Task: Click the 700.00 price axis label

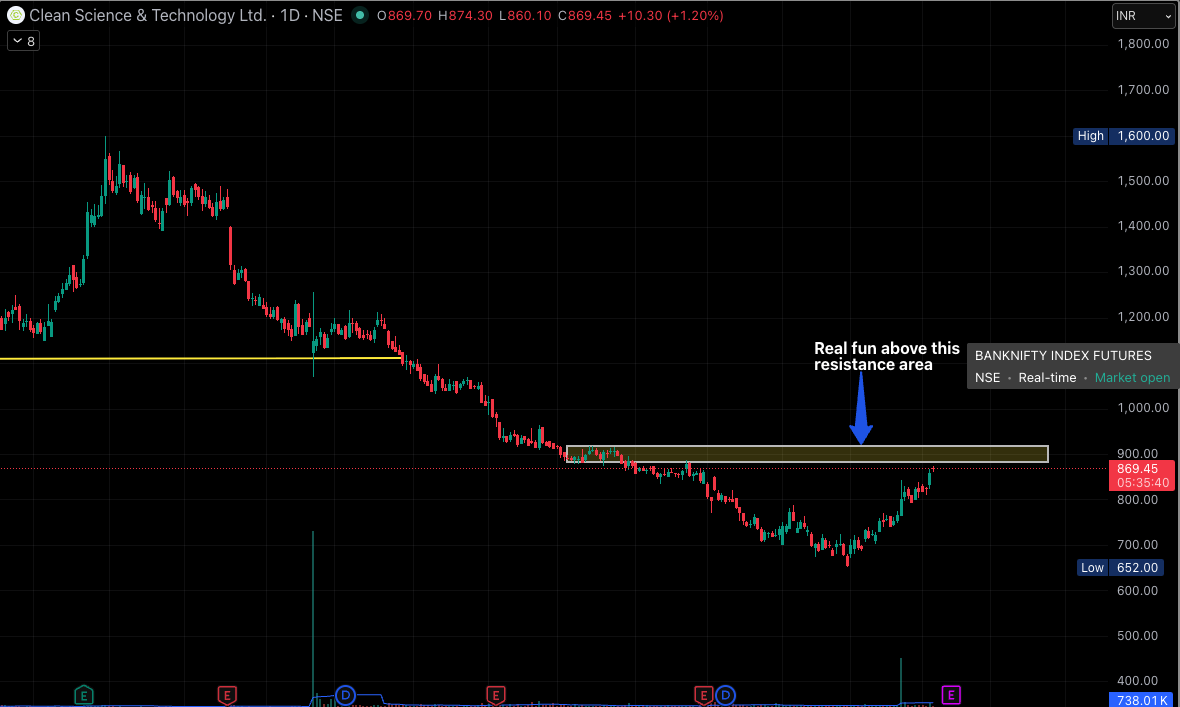Action: pos(1137,544)
